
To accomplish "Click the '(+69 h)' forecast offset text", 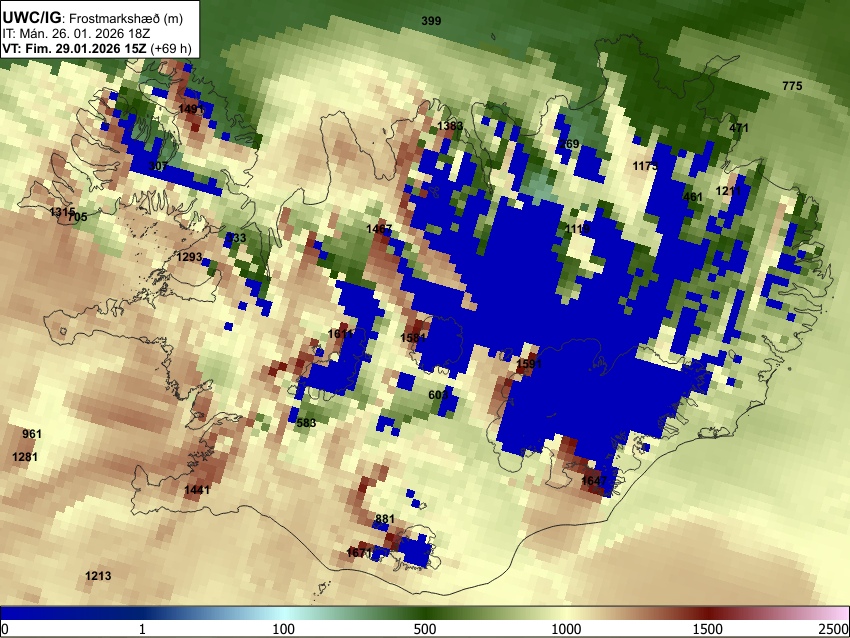I will tap(170, 48).
